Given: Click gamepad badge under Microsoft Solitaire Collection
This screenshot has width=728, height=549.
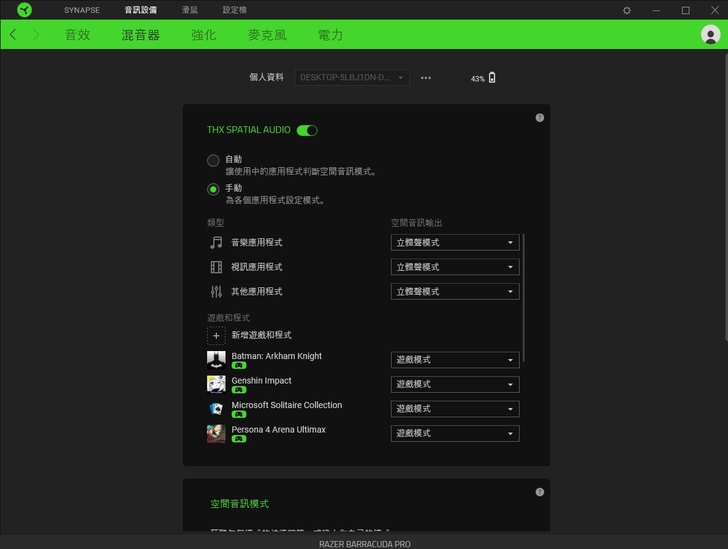Looking at the screenshot, I should tap(239, 414).
